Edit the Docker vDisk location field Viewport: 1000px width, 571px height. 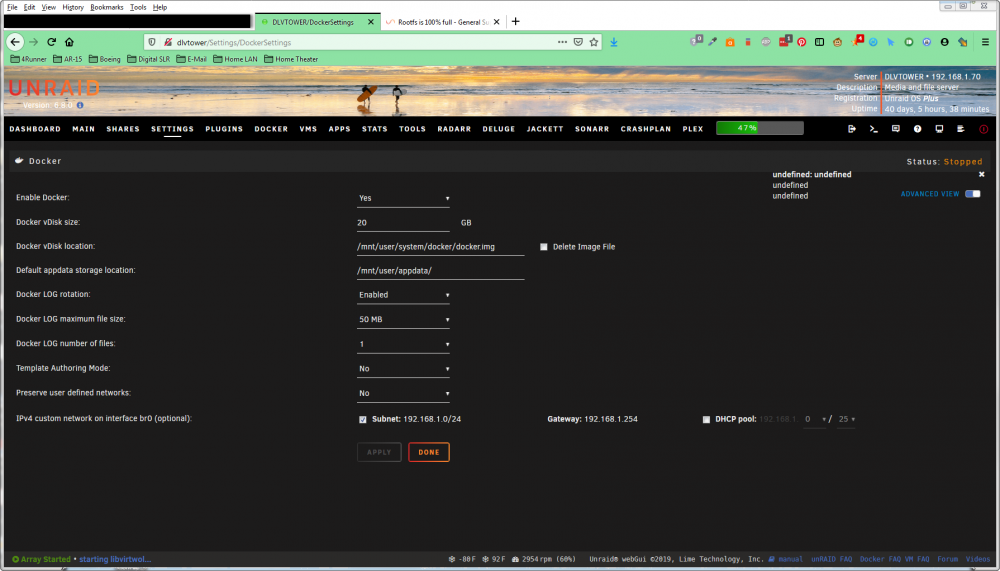tap(440, 247)
